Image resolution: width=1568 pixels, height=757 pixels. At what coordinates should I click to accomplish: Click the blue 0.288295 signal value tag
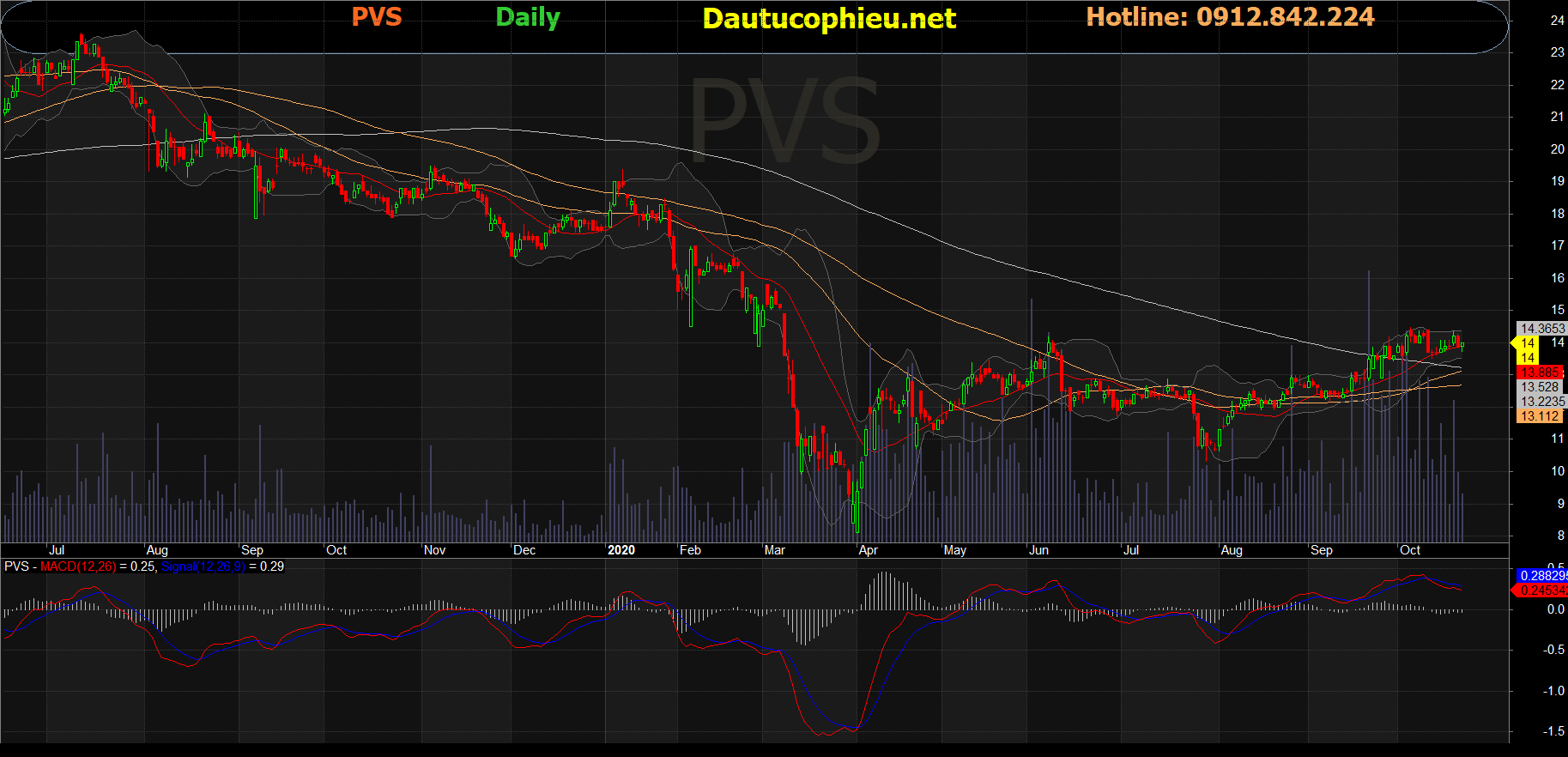click(1542, 576)
